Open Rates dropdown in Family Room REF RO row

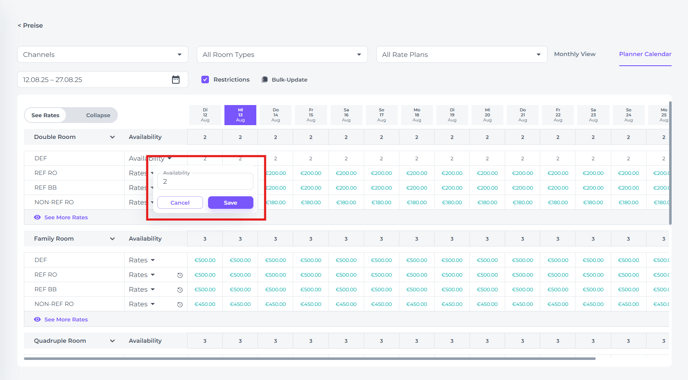pos(142,275)
